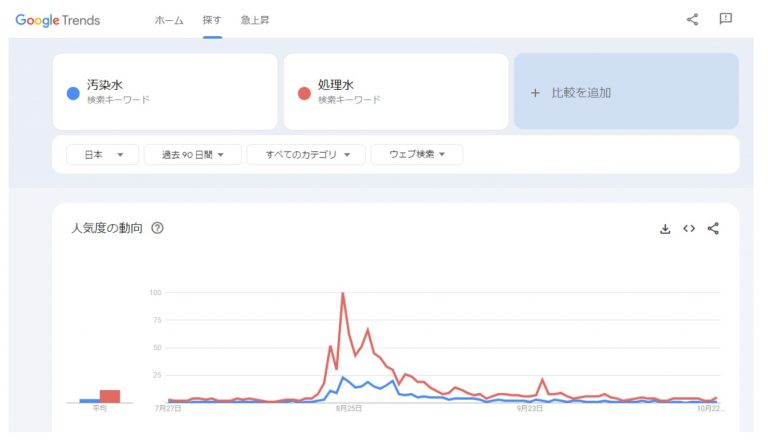Expand the ウェブ検索 search type dropdown
This screenshot has width=768, height=448.
coord(417,155)
